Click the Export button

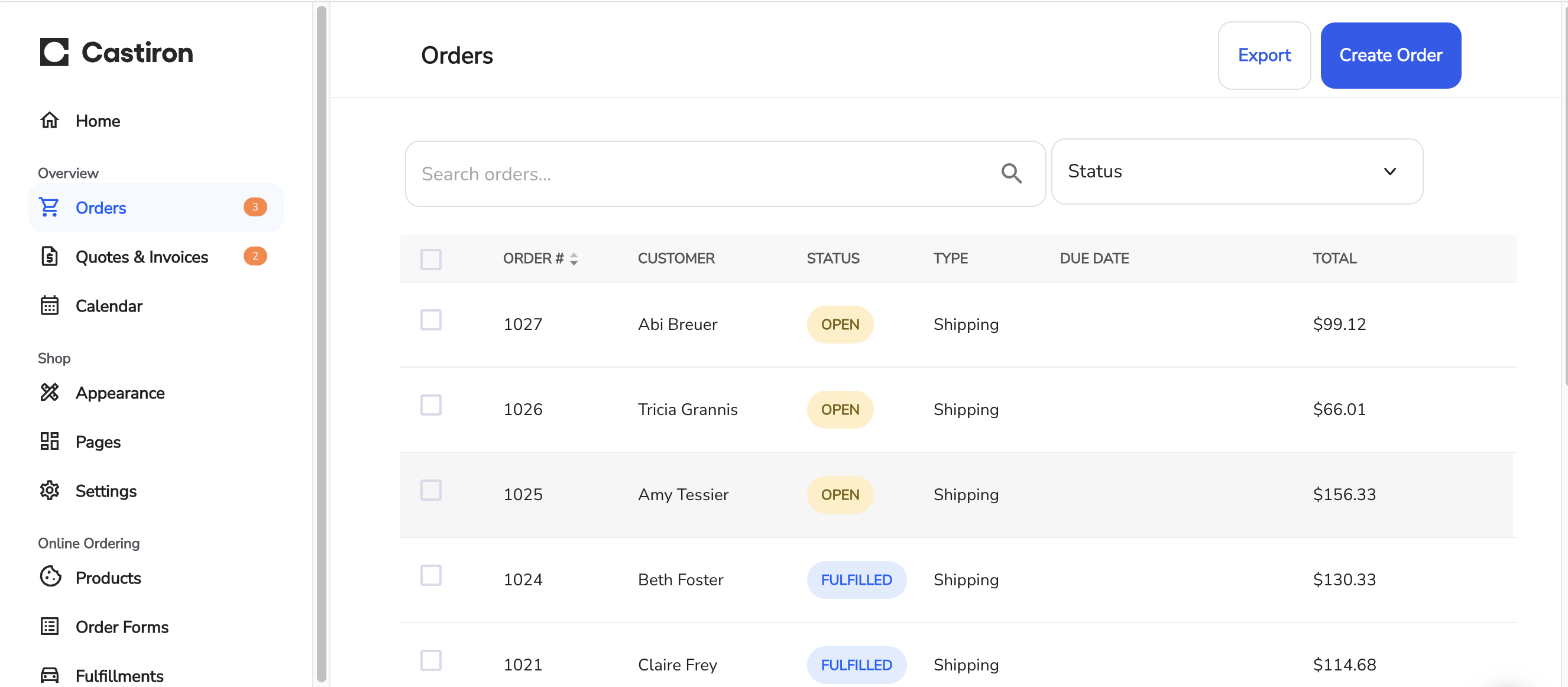pos(1264,56)
